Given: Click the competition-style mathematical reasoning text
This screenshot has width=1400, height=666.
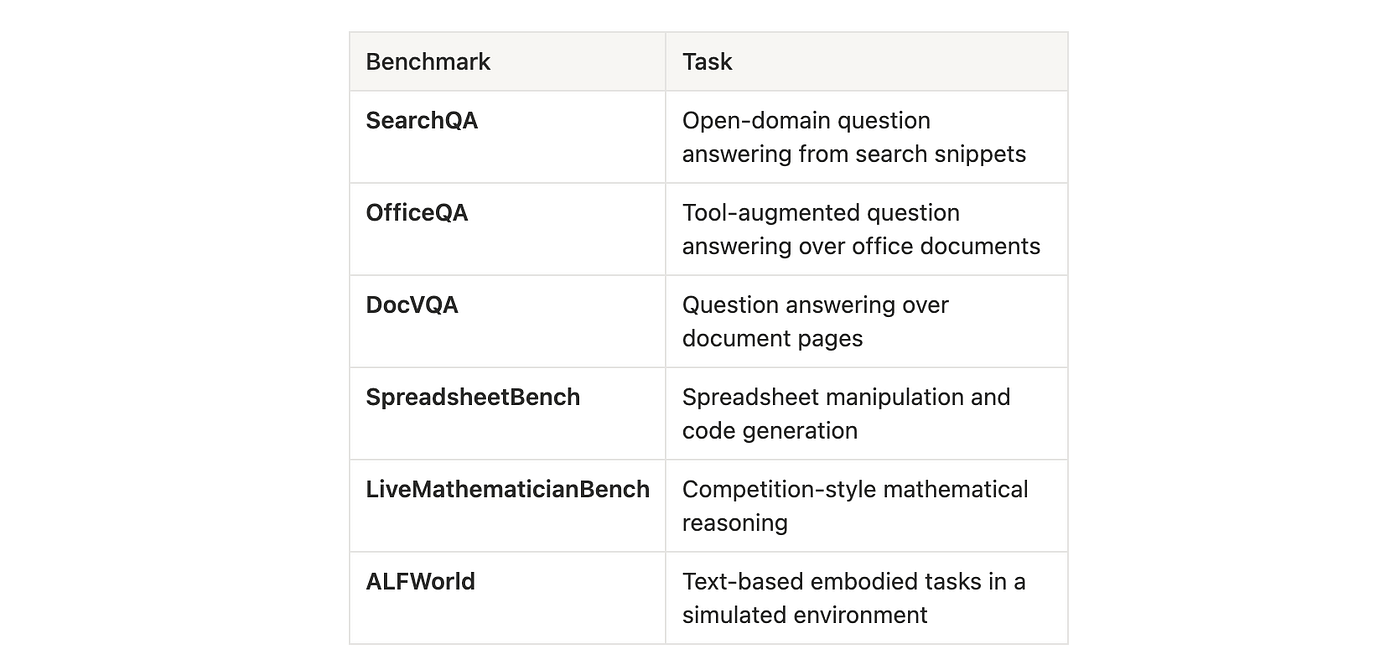Looking at the screenshot, I should coord(855,505).
